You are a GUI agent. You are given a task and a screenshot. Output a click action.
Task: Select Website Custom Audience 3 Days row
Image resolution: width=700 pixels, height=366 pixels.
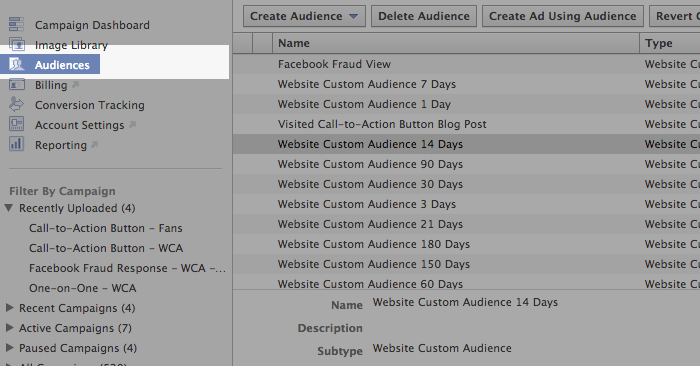(467, 204)
